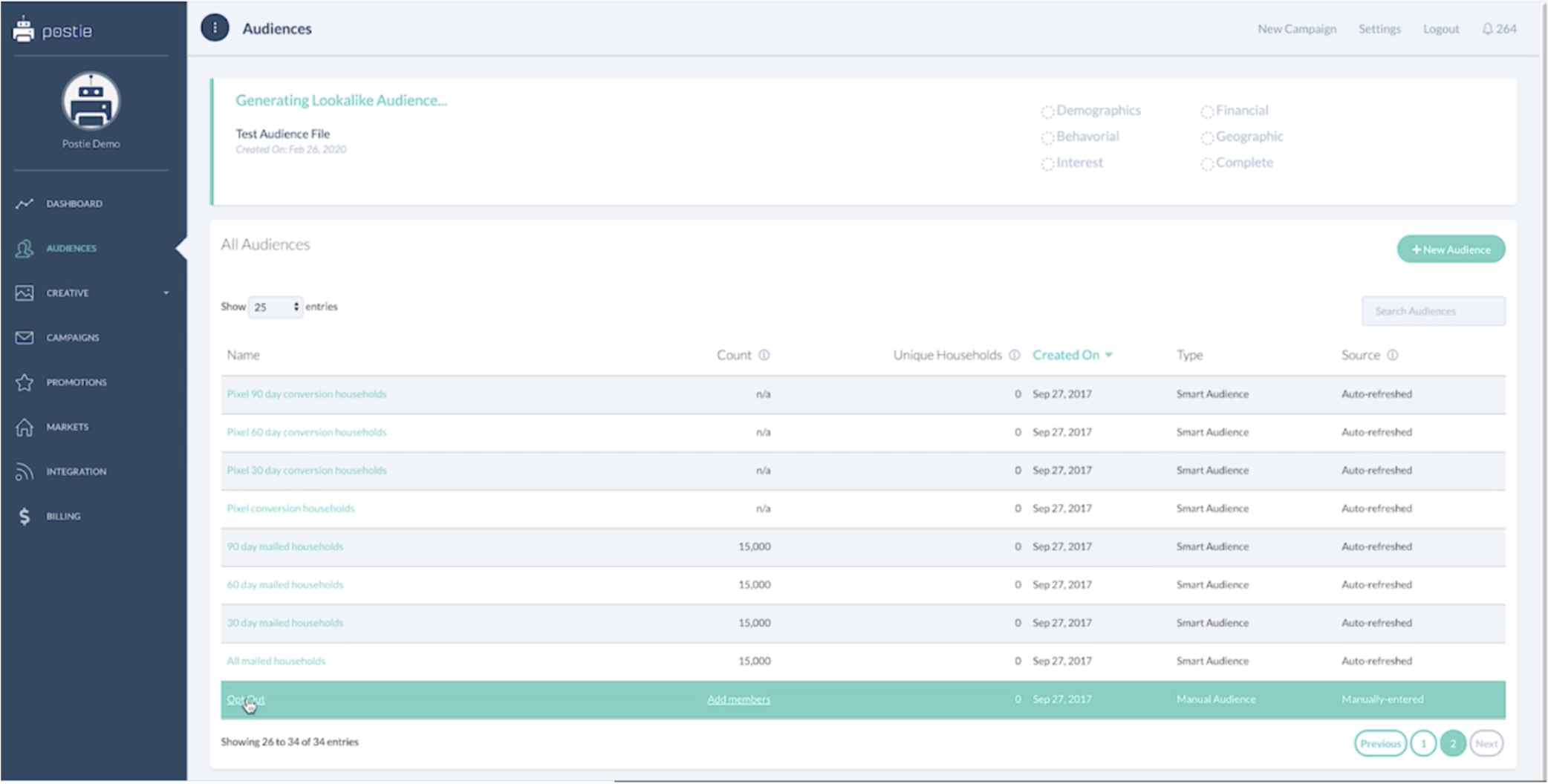
Task: Open the Show 25 entries dropdown
Action: [x=275, y=307]
